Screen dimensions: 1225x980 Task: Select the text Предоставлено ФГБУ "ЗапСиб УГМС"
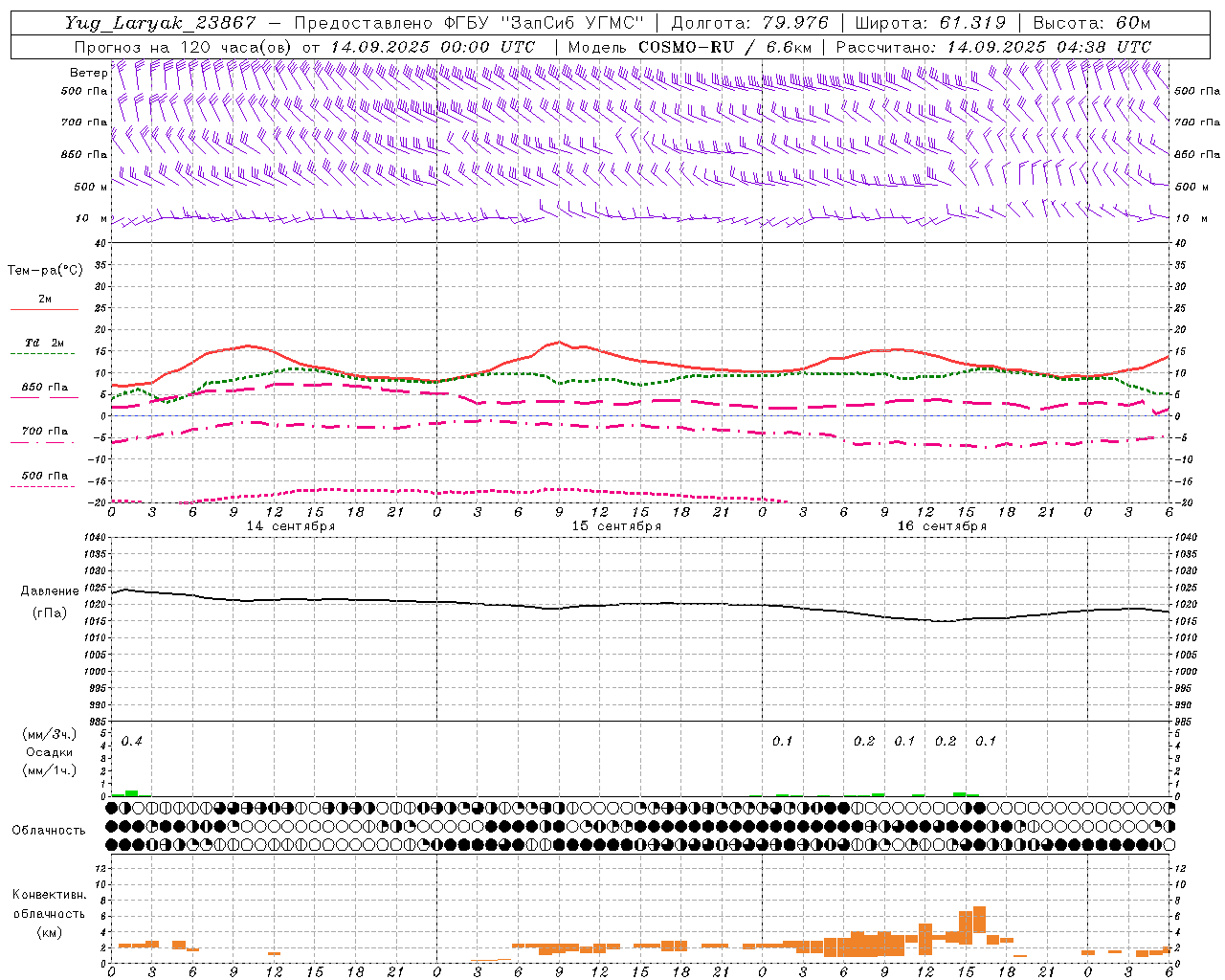[x=470, y=23]
